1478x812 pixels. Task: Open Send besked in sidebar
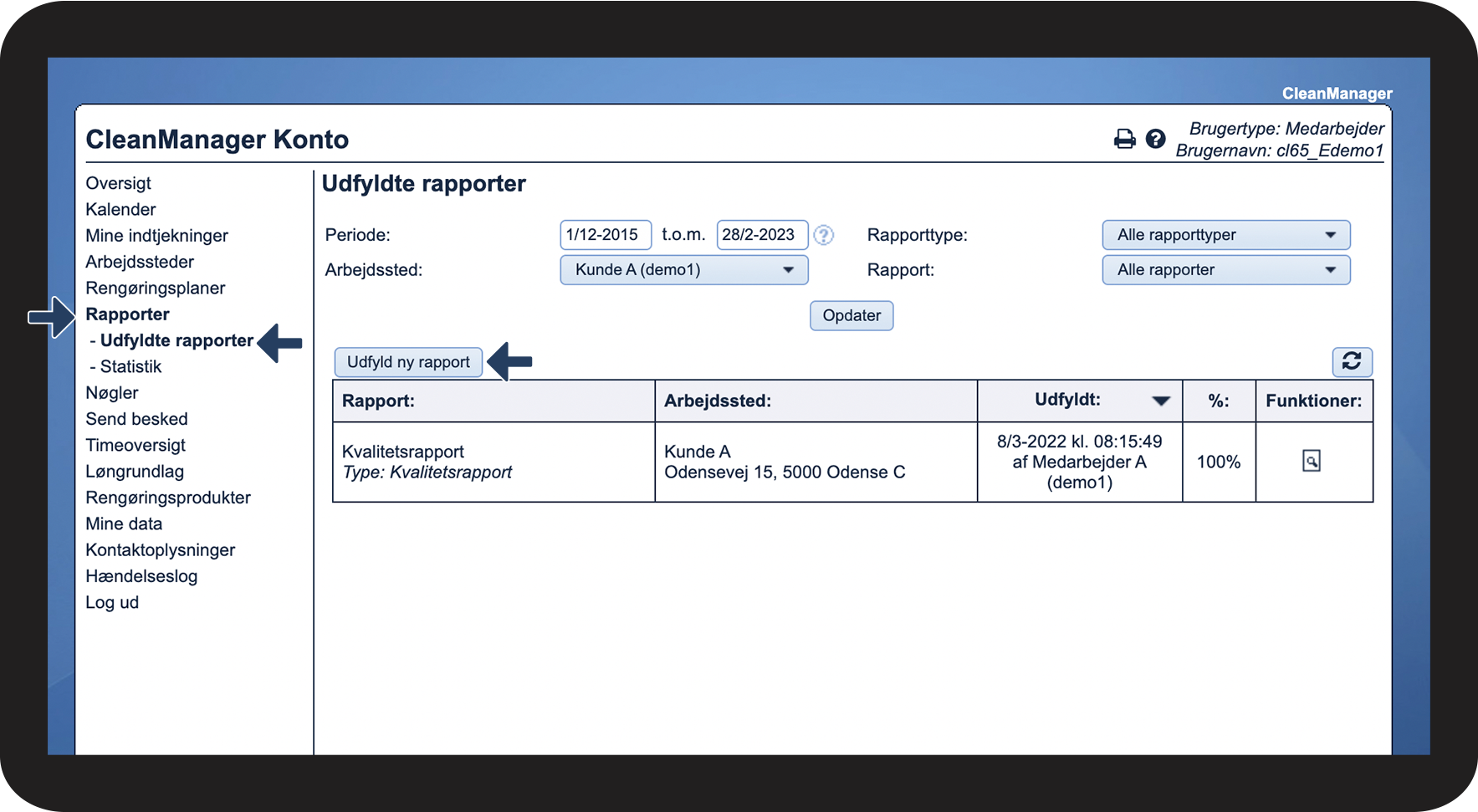pyautogui.click(x=136, y=419)
